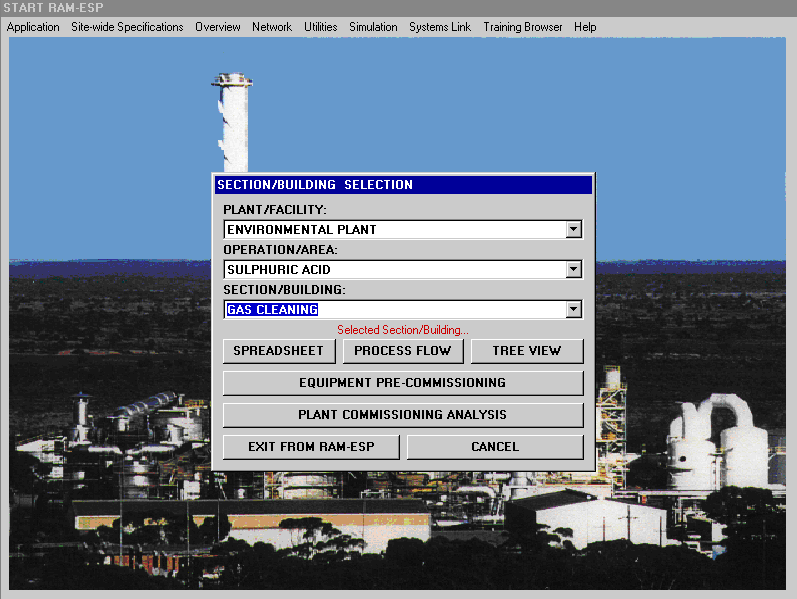Image resolution: width=797 pixels, height=599 pixels.
Task: Click the OPERATION/AREA: label
Action: [281, 250]
